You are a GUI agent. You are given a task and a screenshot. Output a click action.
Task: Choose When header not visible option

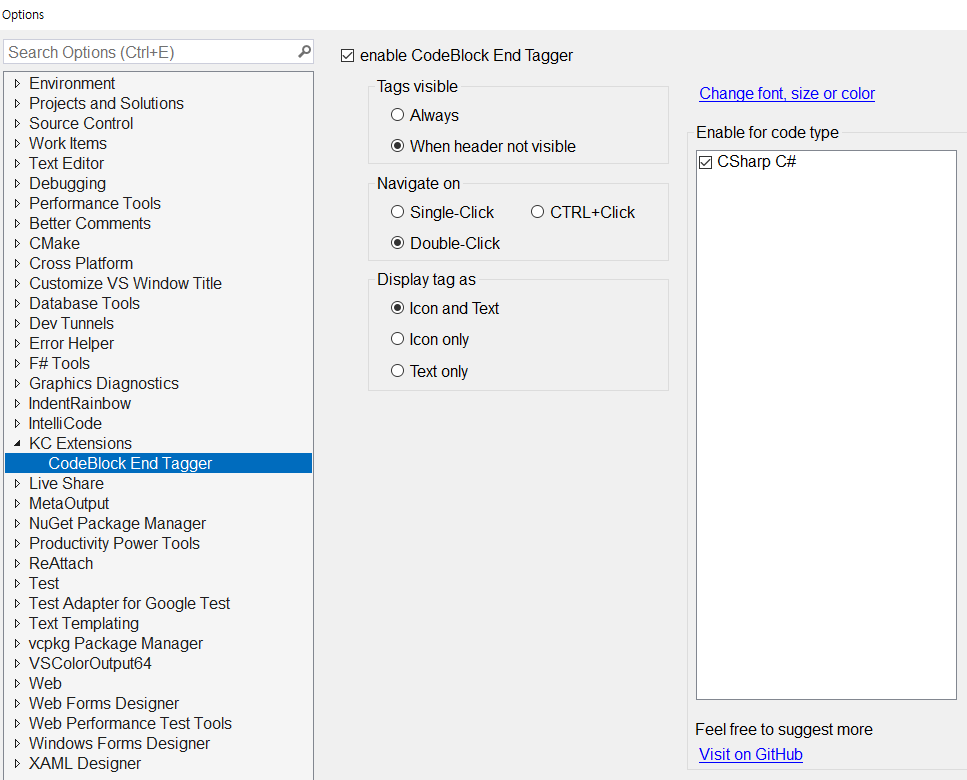coord(398,146)
